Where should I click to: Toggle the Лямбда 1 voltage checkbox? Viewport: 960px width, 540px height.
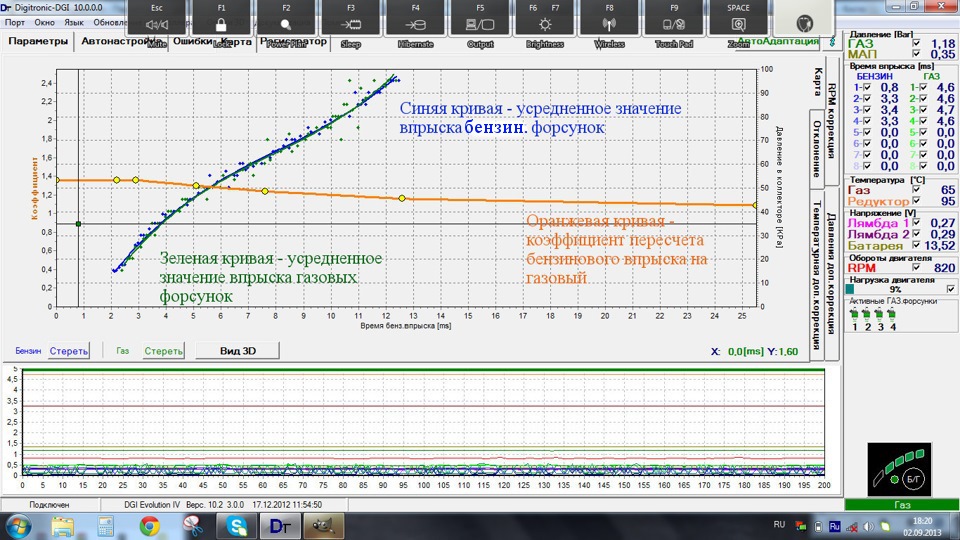(x=917, y=223)
